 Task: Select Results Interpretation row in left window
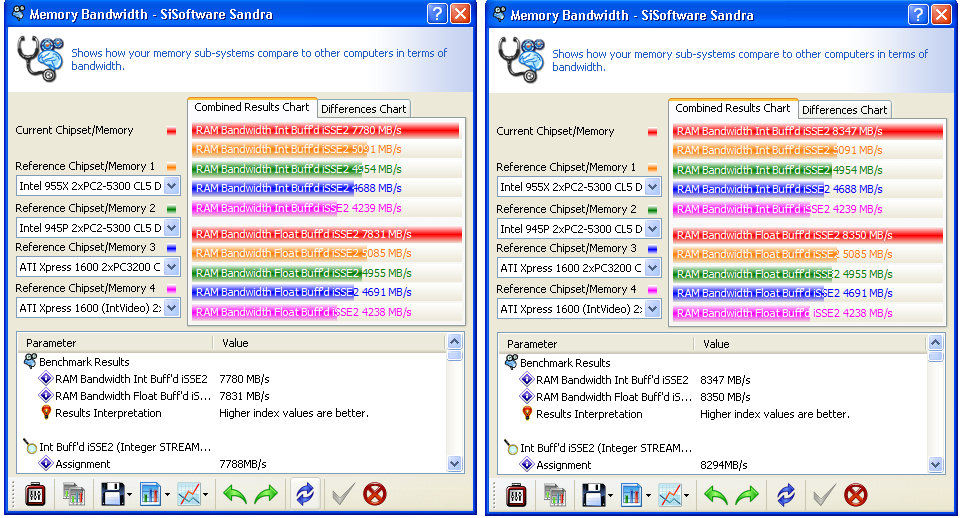tap(108, 413)
